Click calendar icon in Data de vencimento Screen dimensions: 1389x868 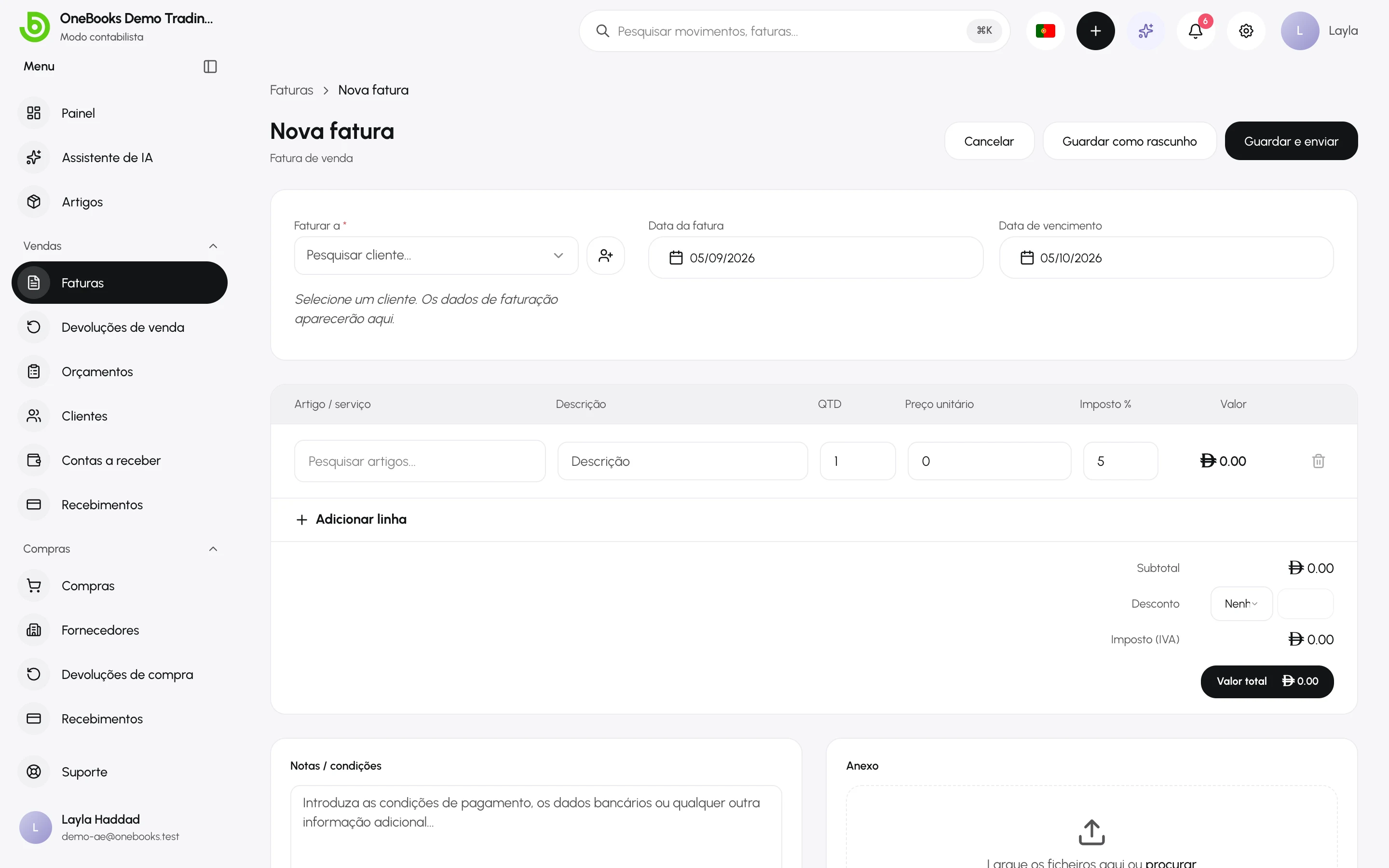point(1027,258)
